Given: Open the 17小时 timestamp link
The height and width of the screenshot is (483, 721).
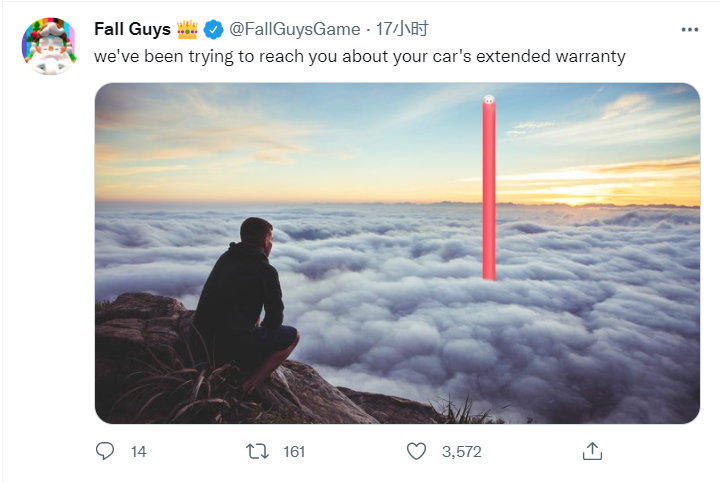Looking at the screenshot, I should click(402, 29).
